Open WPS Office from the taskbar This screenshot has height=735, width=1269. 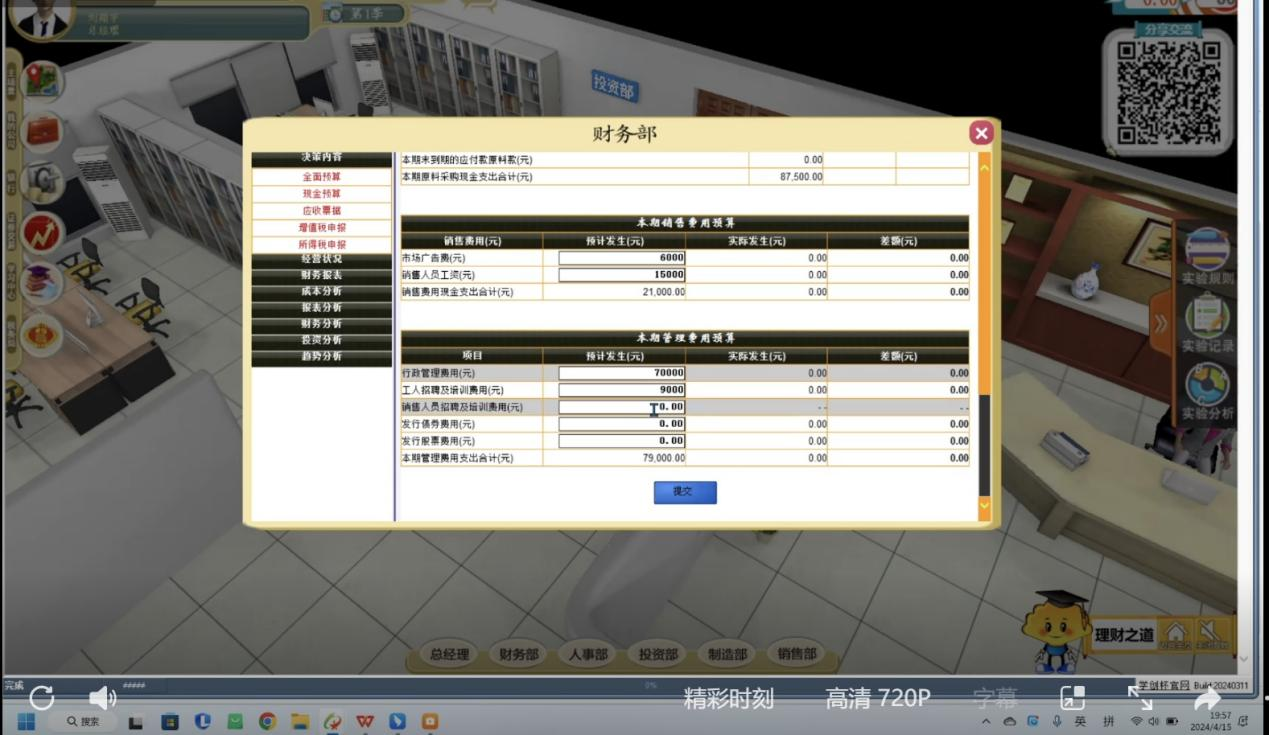[365, 721]
